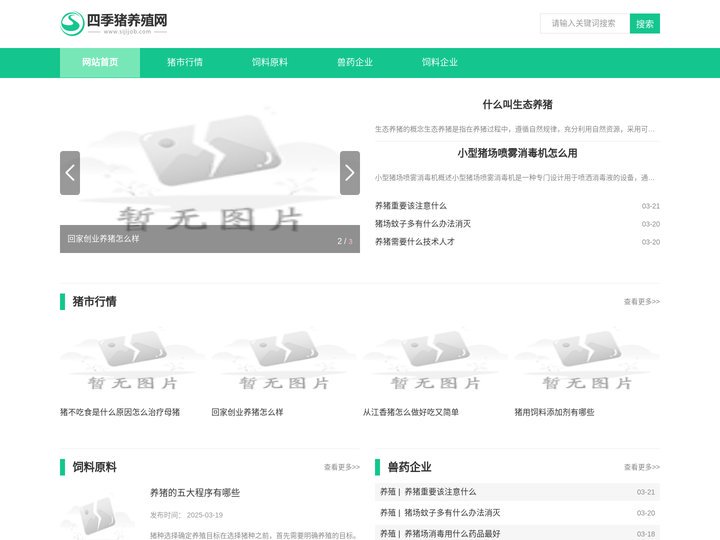
Task: Open article 养猪需要什么技术人才
Action: coord(415,242)
